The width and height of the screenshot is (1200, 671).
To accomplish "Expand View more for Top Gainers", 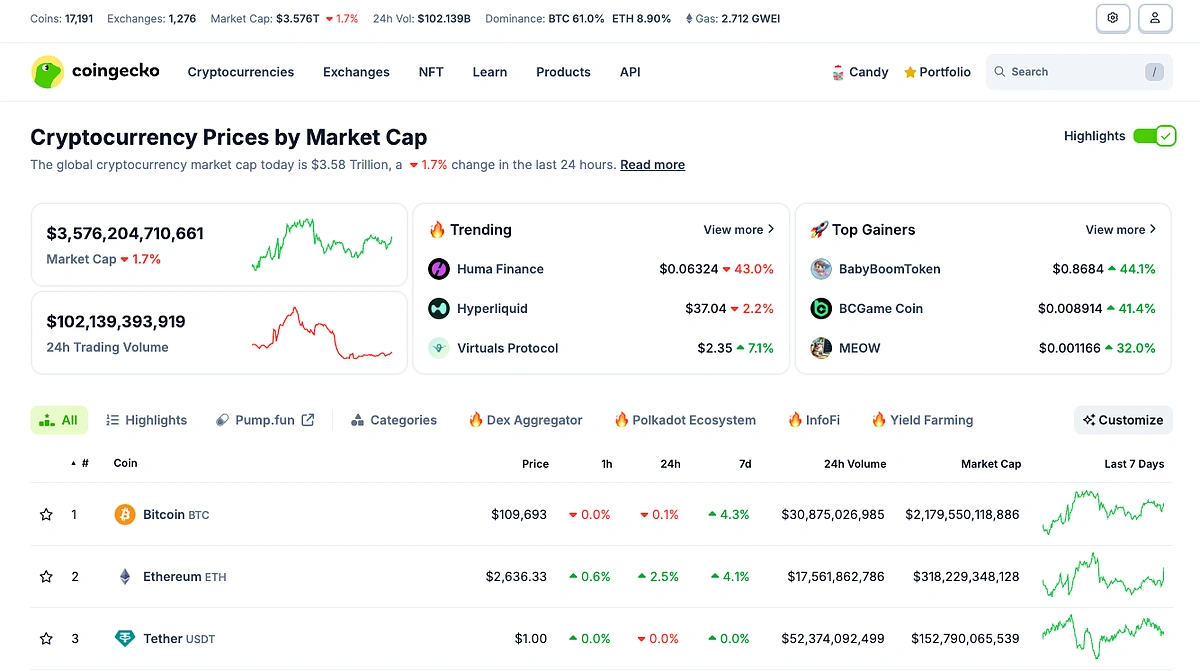I will [1120, 229].
